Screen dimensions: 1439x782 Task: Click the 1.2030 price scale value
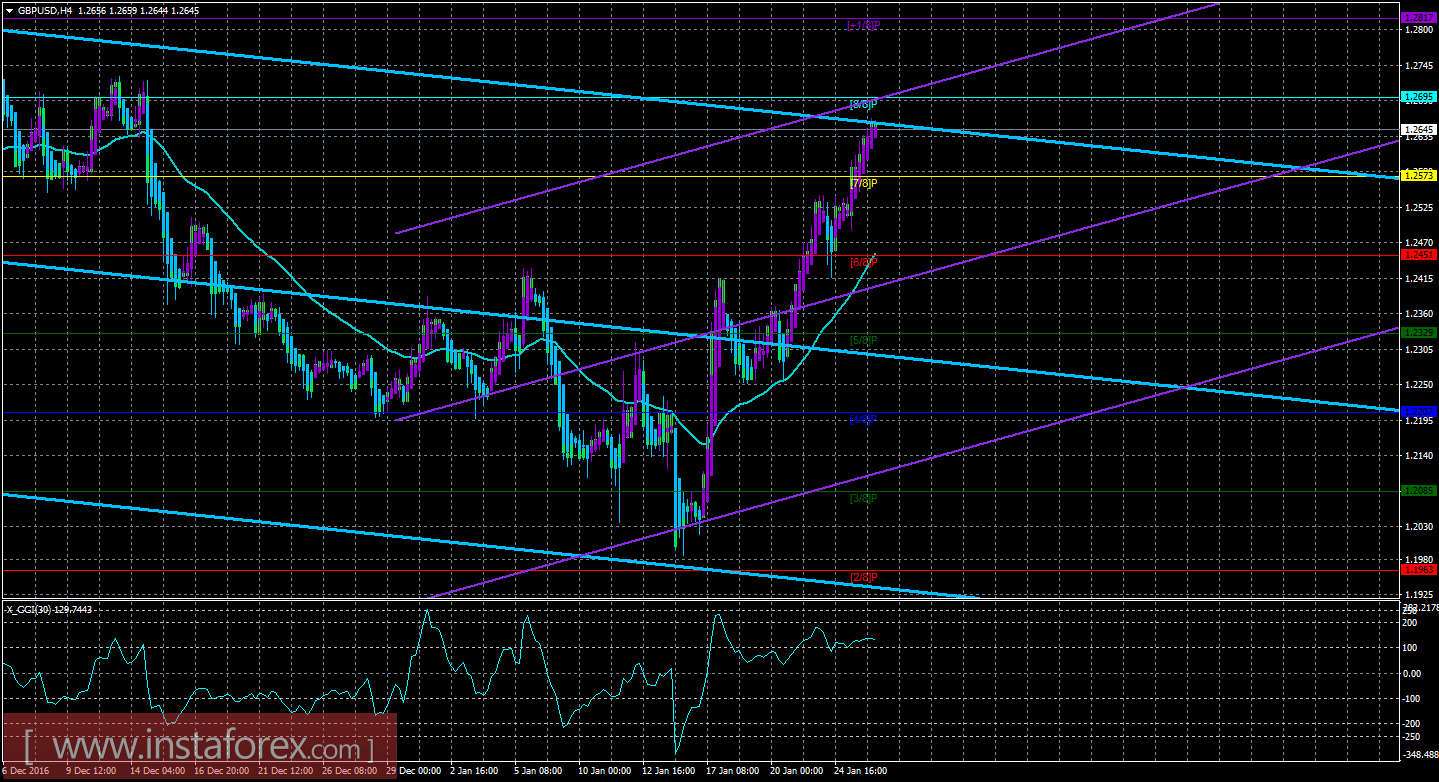(1418, 527)
